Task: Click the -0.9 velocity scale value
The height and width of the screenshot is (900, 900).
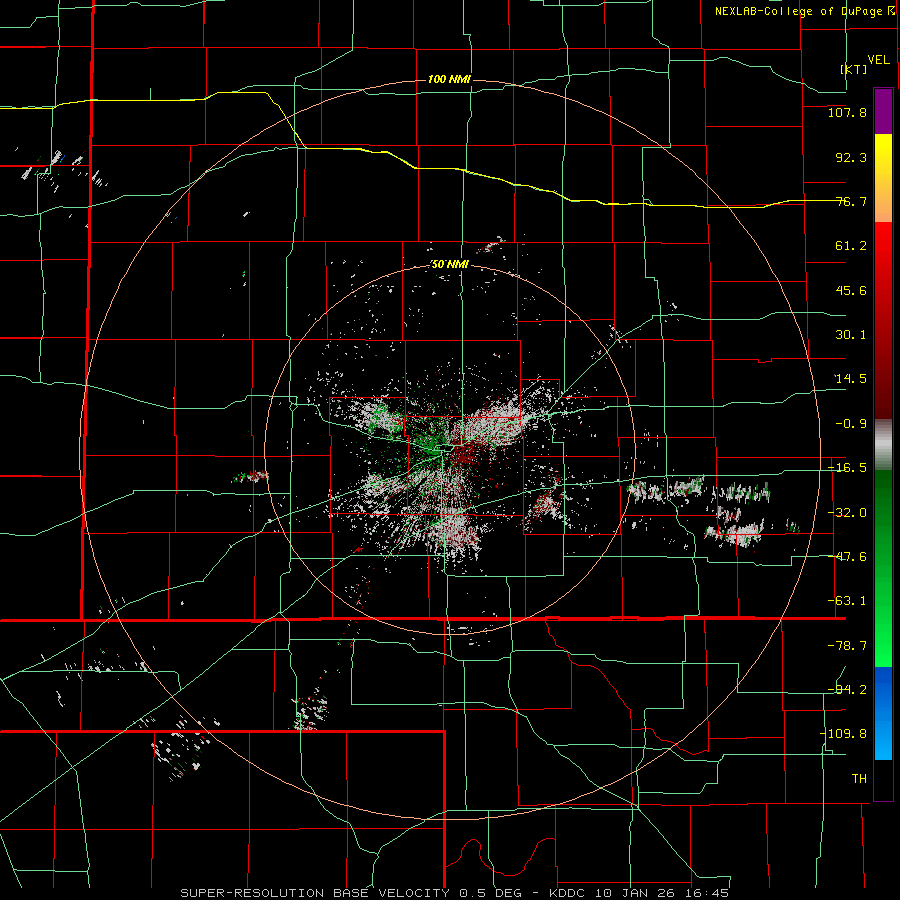Action: pyautogui.click(x=851, y=424)
